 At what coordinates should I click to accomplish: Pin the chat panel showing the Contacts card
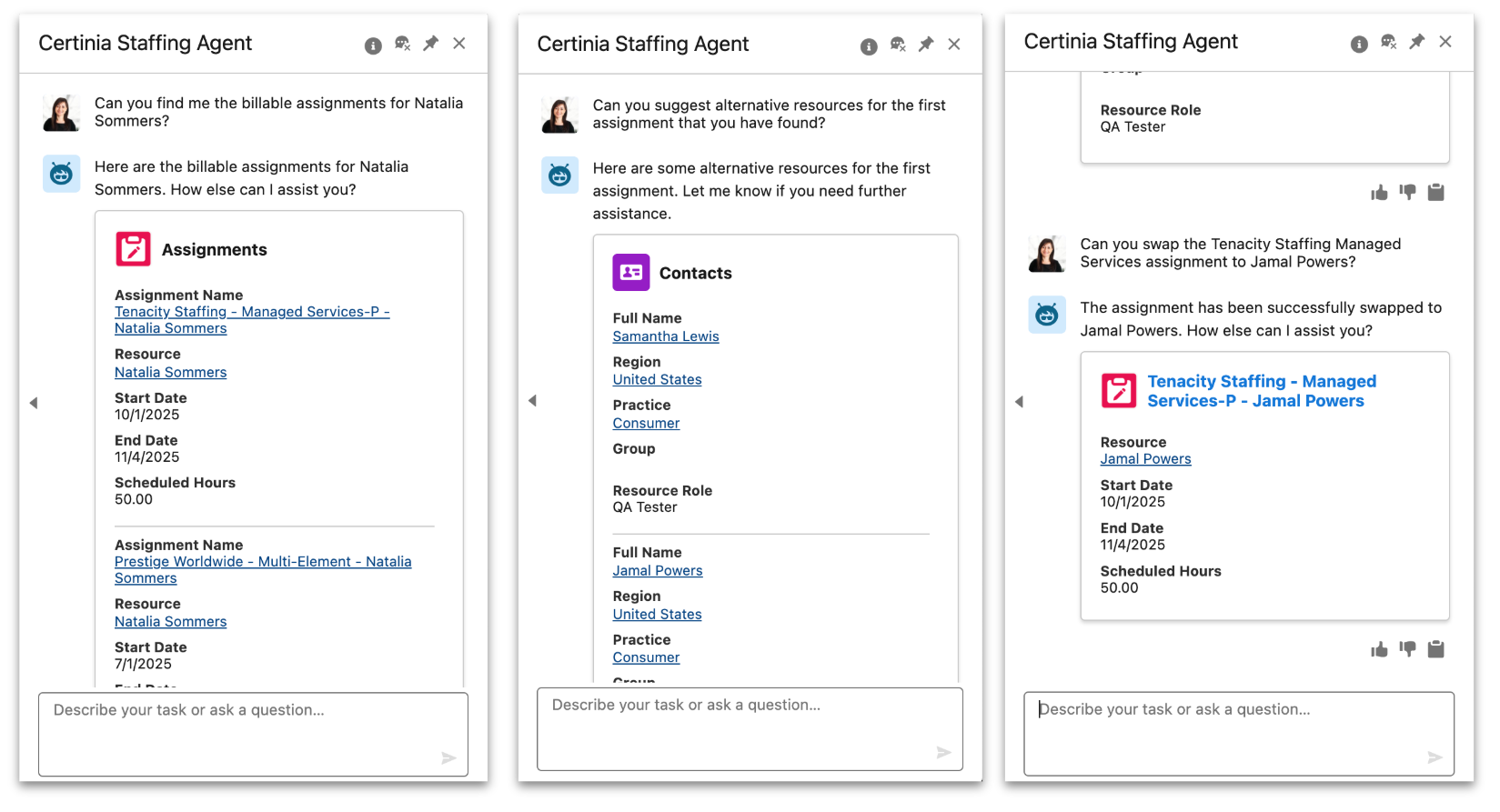926,45
